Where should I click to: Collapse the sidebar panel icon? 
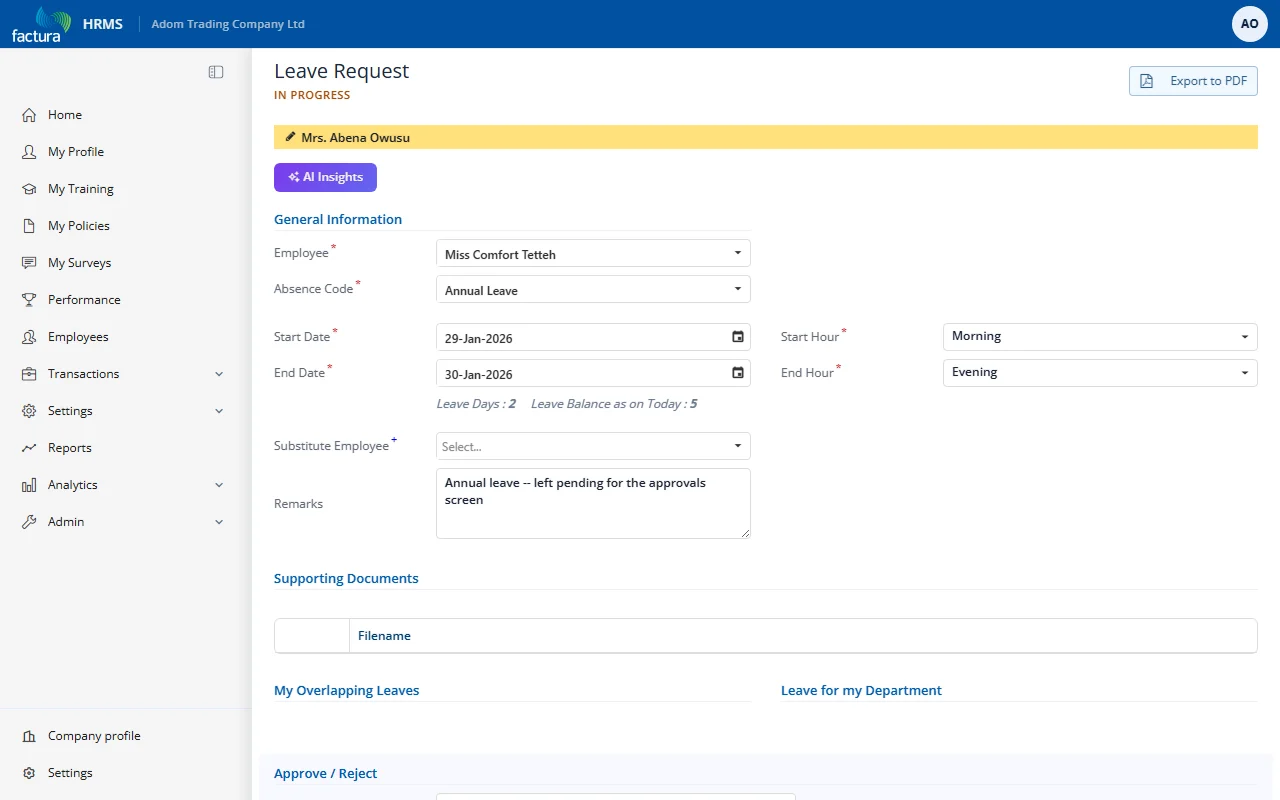pos(216,72)
